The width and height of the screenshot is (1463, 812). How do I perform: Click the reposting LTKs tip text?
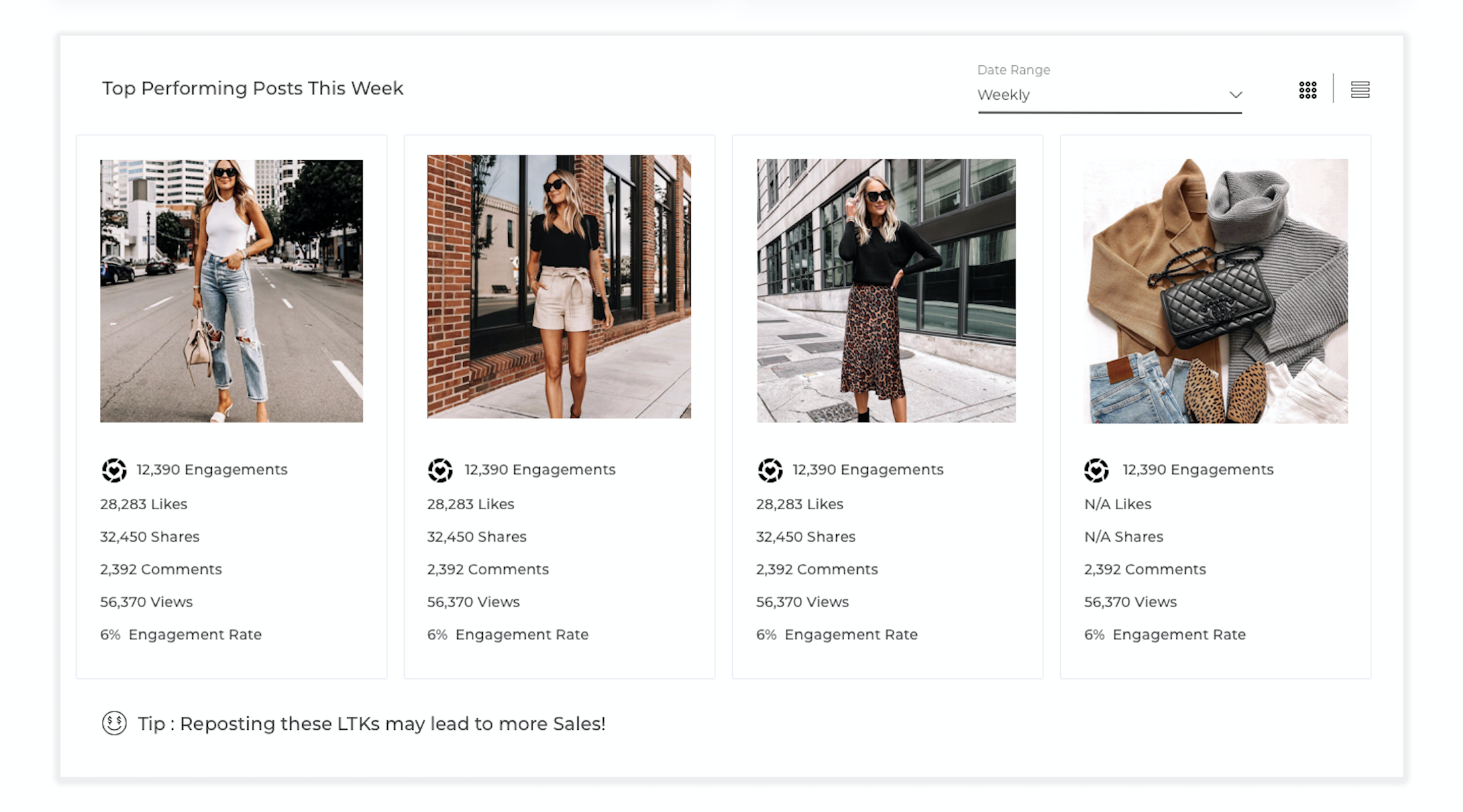[x=372, y=724]
